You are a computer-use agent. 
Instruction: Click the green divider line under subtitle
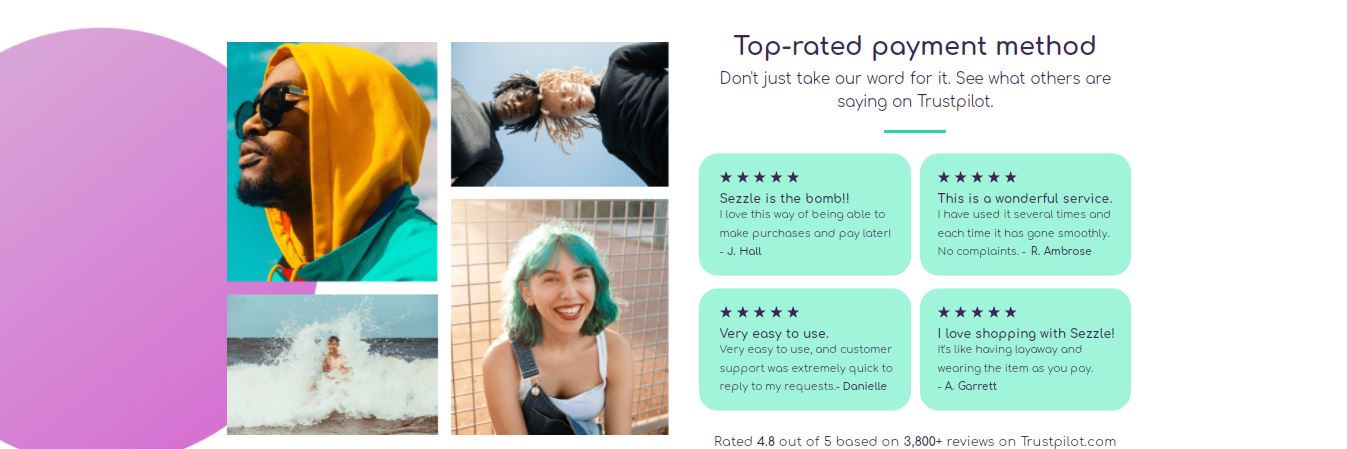pos(915,131)
